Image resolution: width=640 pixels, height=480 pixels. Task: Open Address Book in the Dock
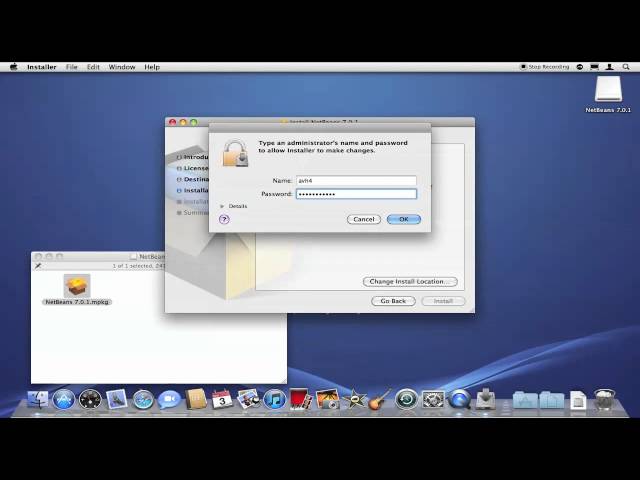point(196,399)
